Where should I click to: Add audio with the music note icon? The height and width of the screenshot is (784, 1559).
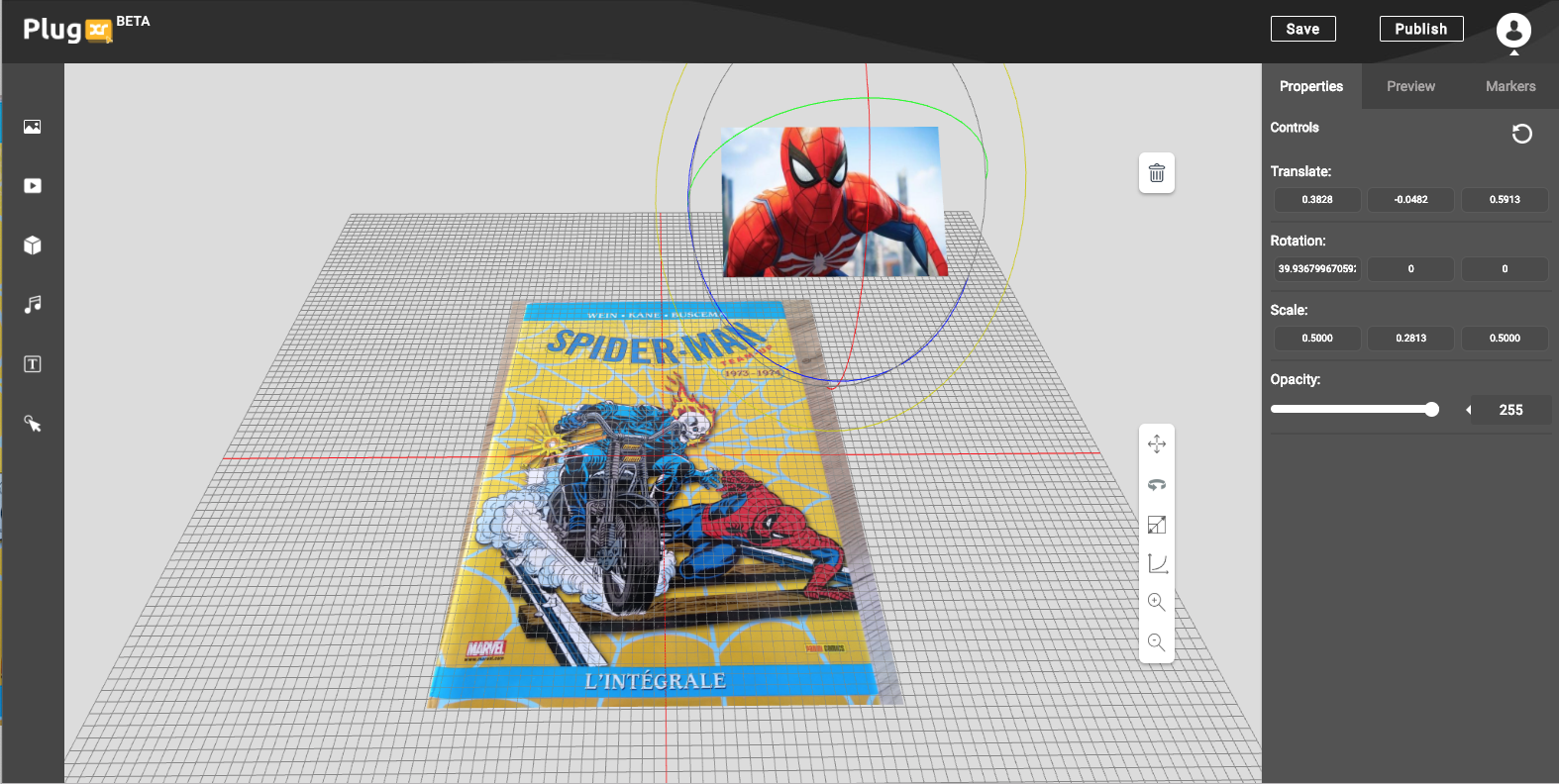[x=33, y=305]
